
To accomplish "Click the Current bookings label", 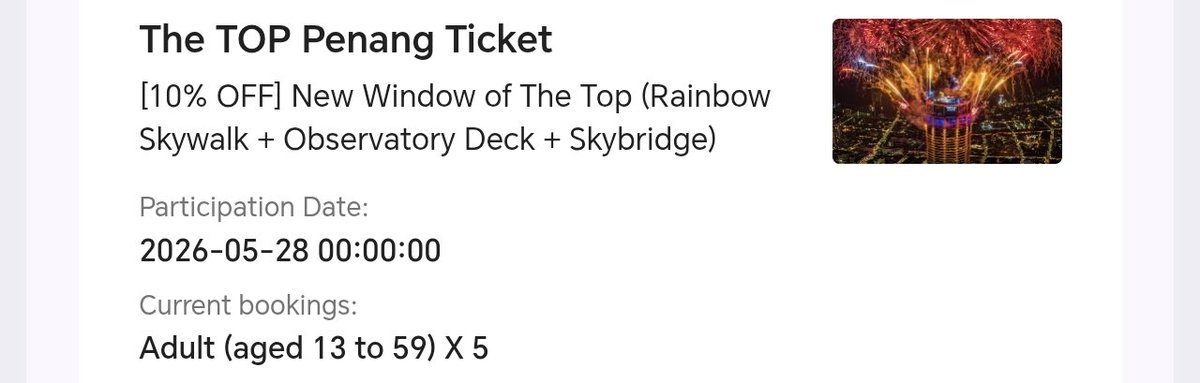I will point(248,305).
